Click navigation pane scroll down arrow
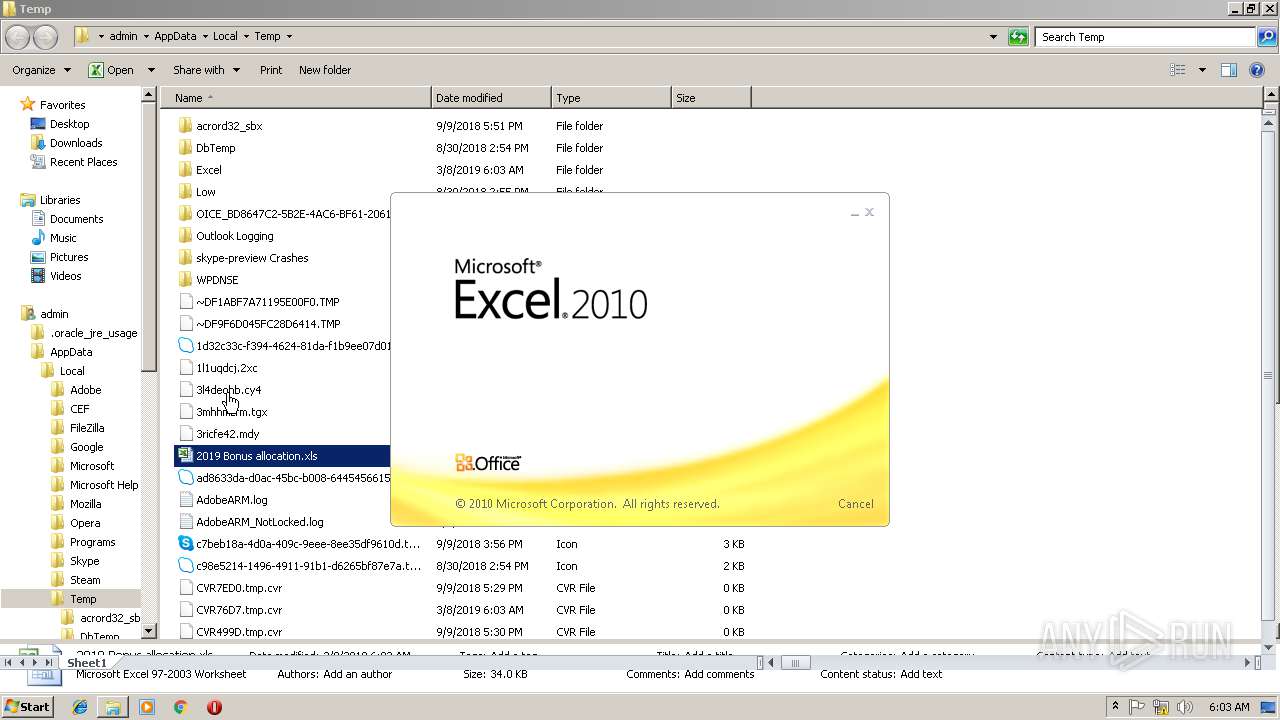Image resolution: width=1280 pixels, height=720 pixels. click(x=149, y=631)
